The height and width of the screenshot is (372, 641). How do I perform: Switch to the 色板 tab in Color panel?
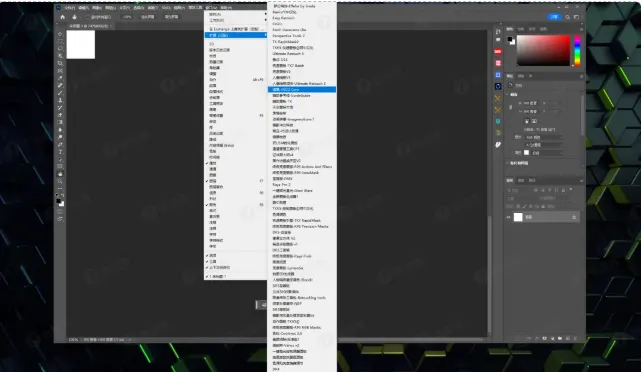(x=521, y=29)
